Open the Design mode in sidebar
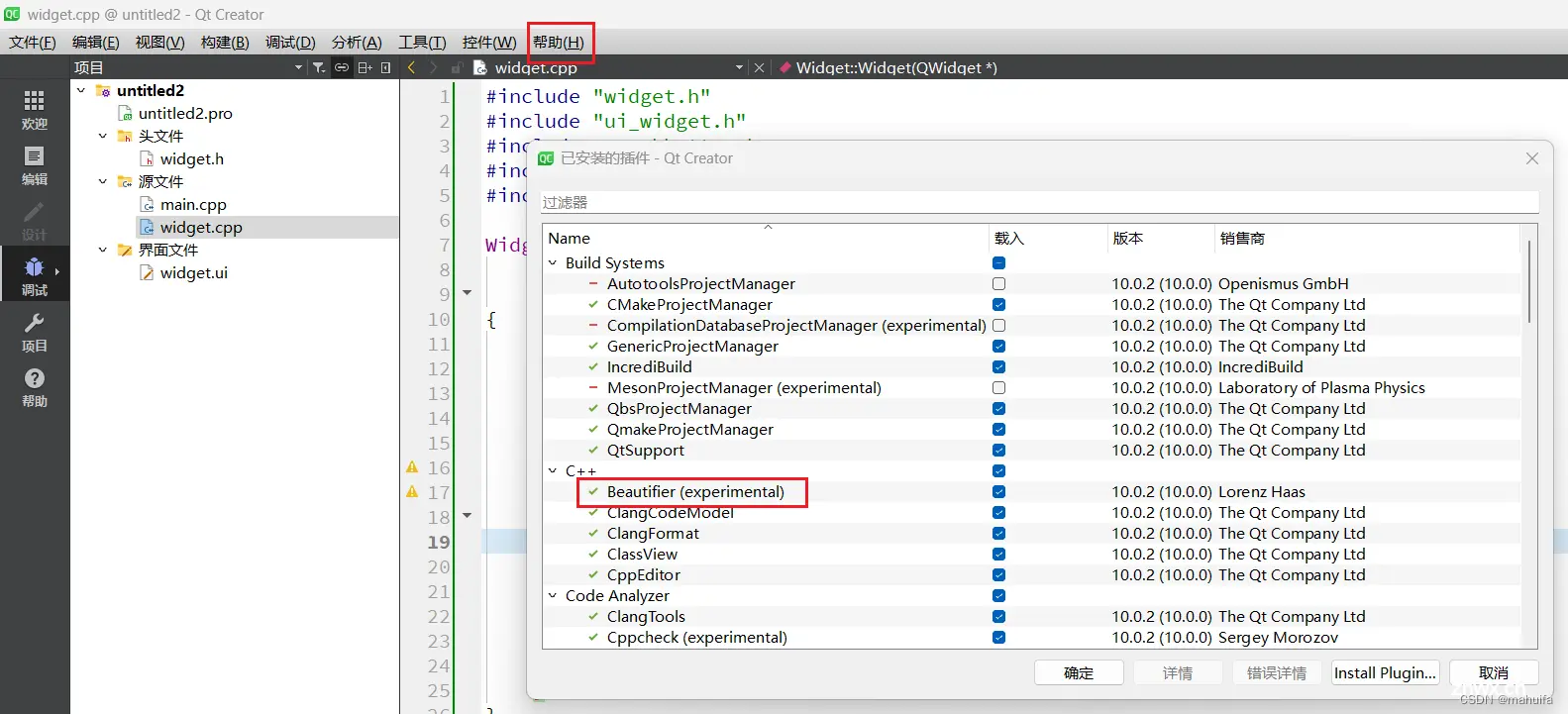The height and width of the screenshot is (714, 1568). [35, 220]
